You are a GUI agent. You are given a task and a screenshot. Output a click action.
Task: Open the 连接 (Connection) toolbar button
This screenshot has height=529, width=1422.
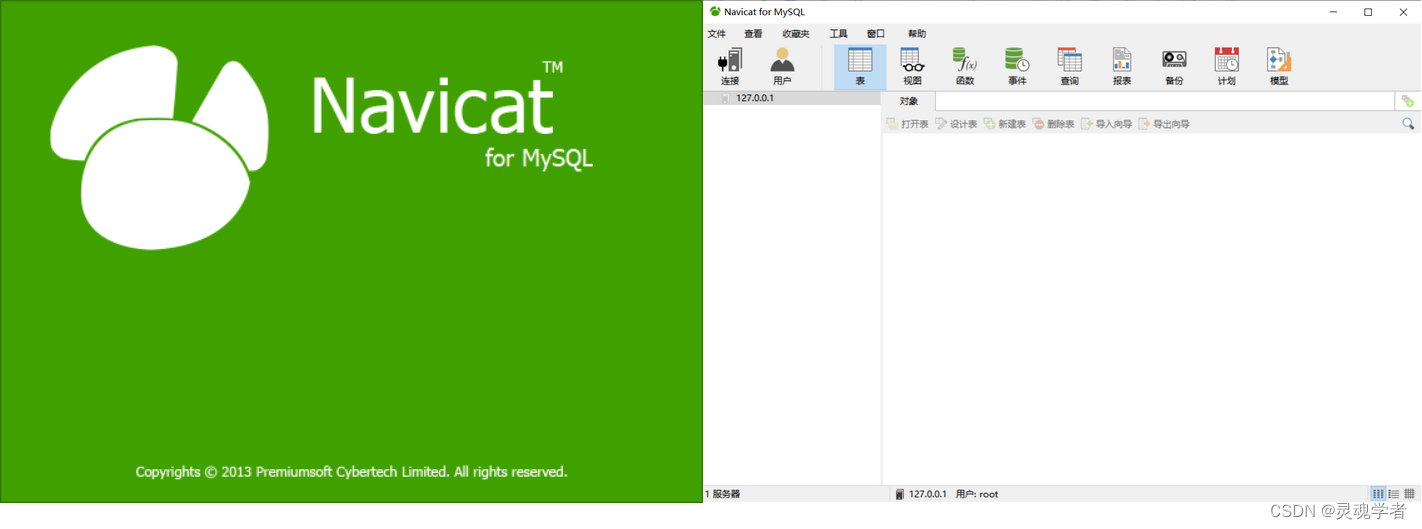coord(730,67)
